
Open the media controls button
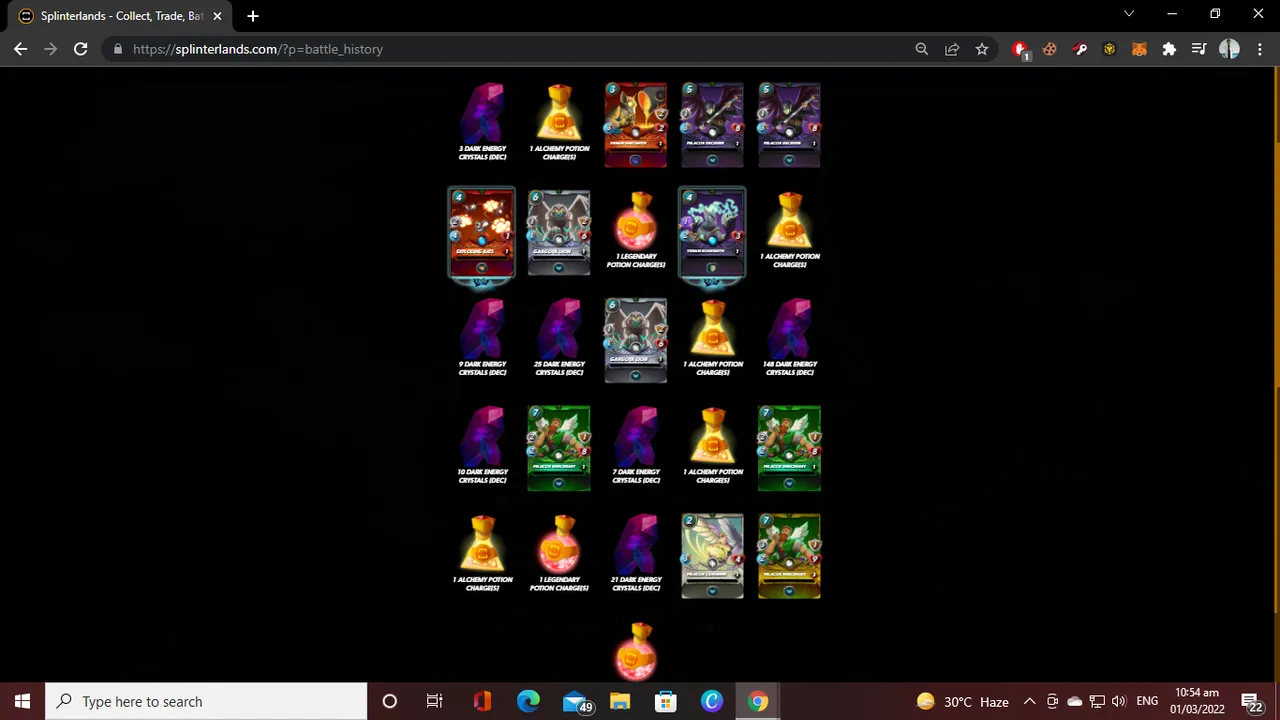click(x=1199, y=49)
